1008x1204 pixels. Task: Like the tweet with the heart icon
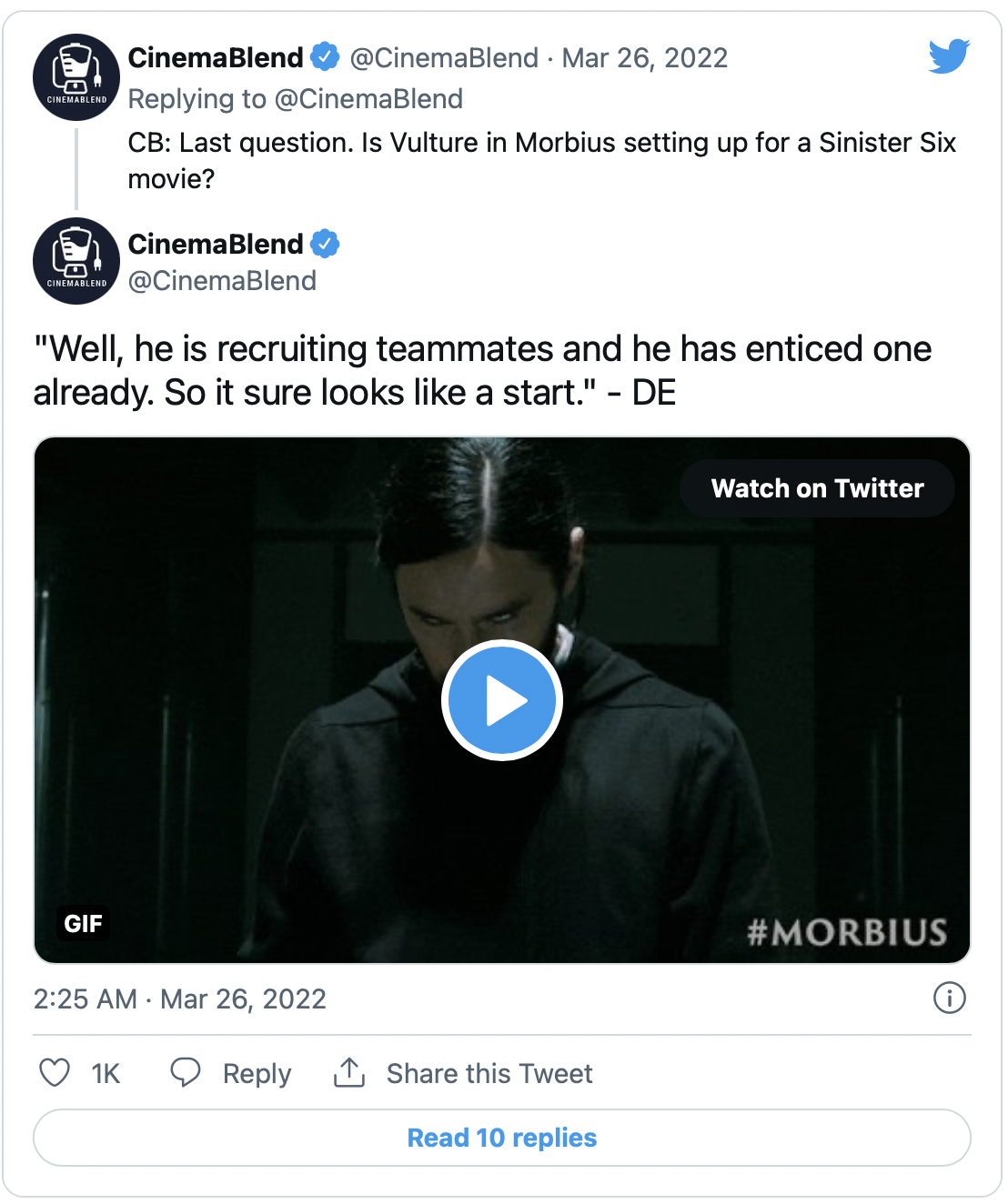point(55,1073)
